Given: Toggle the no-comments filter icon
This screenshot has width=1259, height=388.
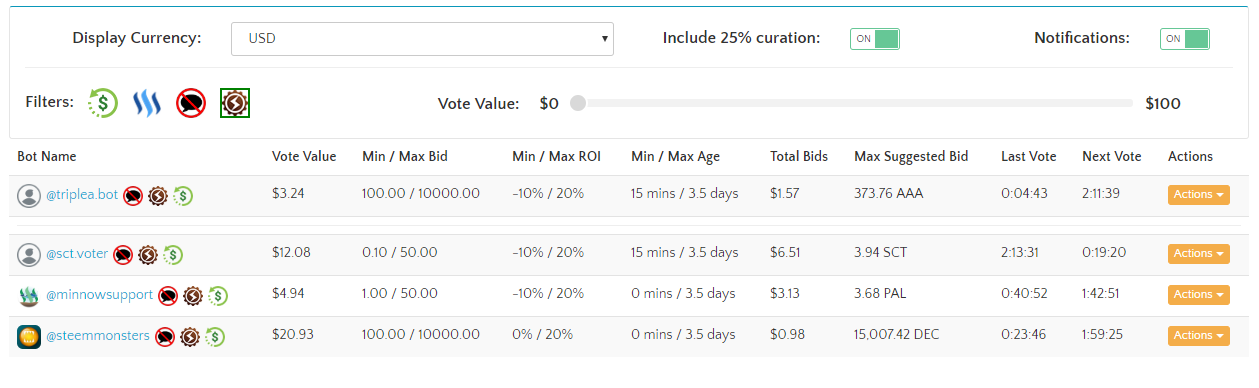Looking at the screenshot, I should 191,102.
